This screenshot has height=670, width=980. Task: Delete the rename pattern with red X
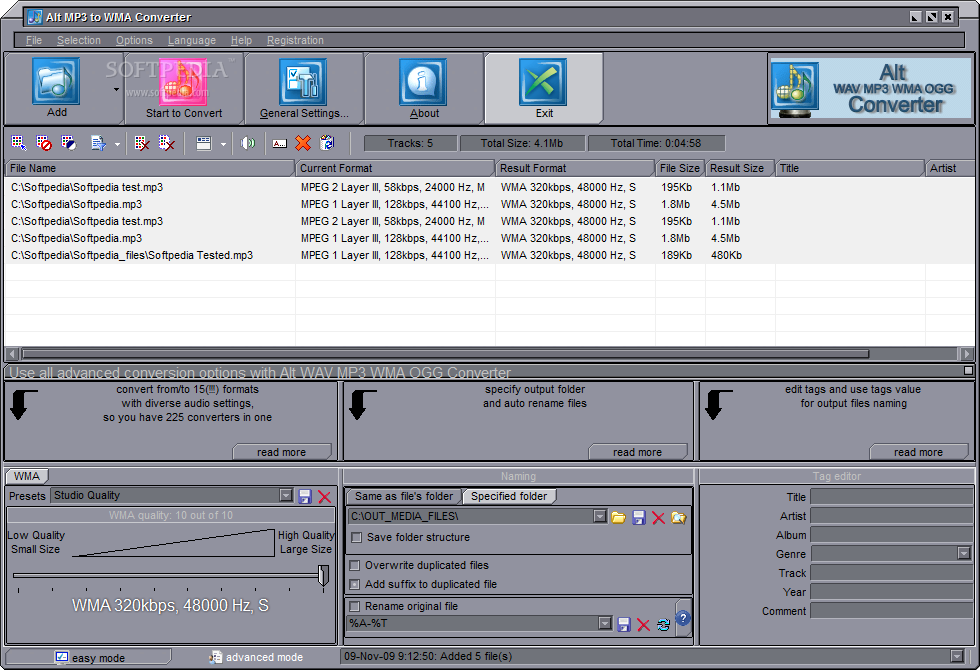coord(643,624)
